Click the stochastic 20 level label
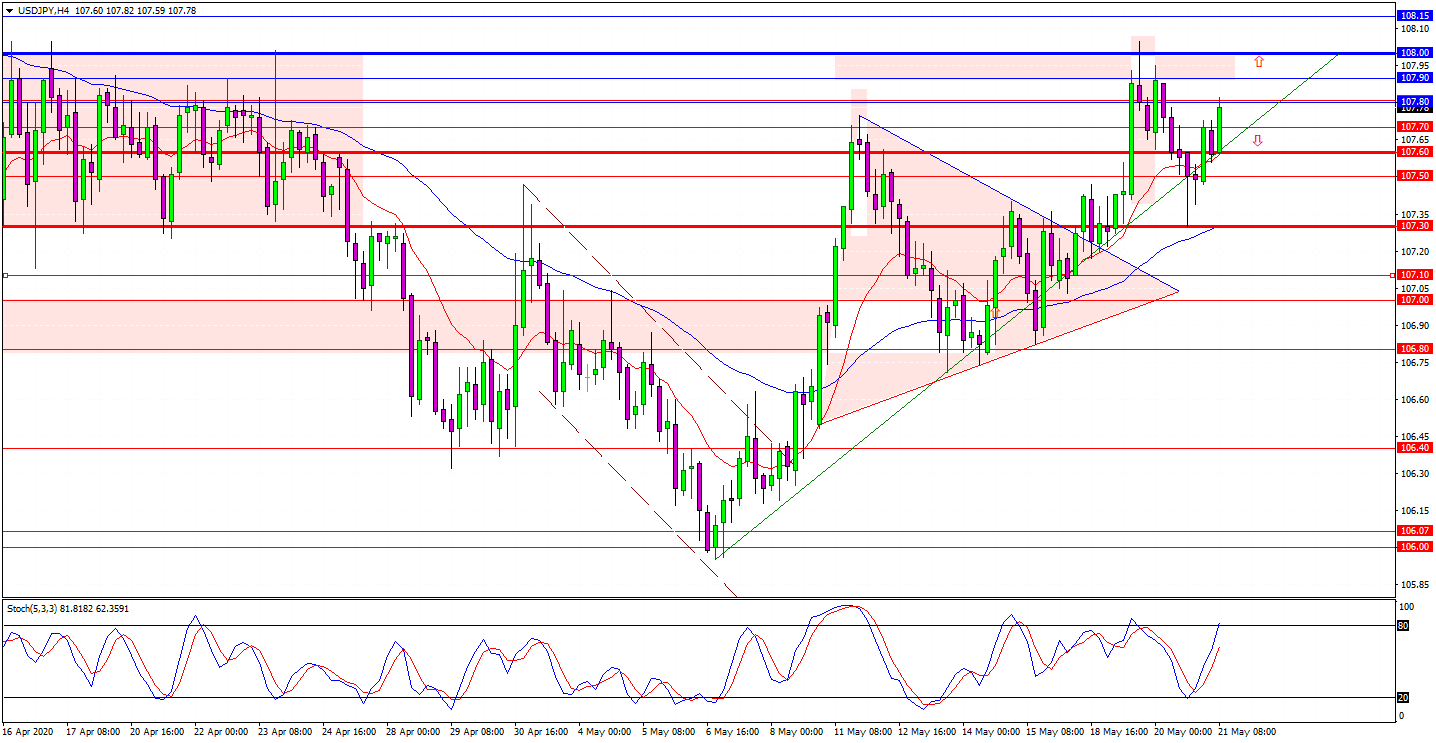 point(1402,698)
